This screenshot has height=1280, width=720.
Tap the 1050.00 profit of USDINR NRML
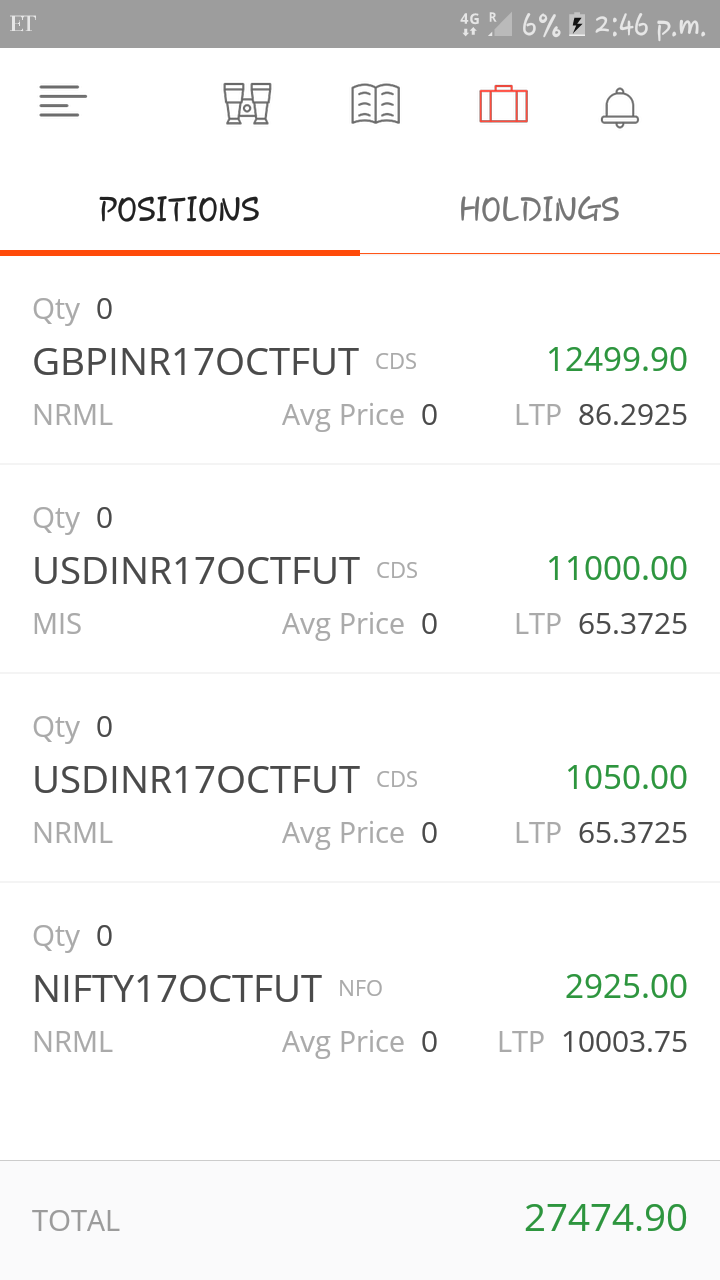pos(626,778)
